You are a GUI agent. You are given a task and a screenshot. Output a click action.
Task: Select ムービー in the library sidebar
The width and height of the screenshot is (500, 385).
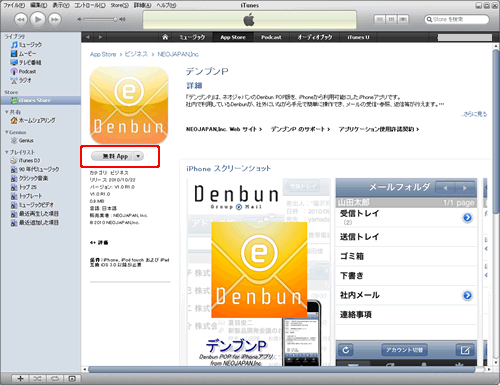pos(23,54)
